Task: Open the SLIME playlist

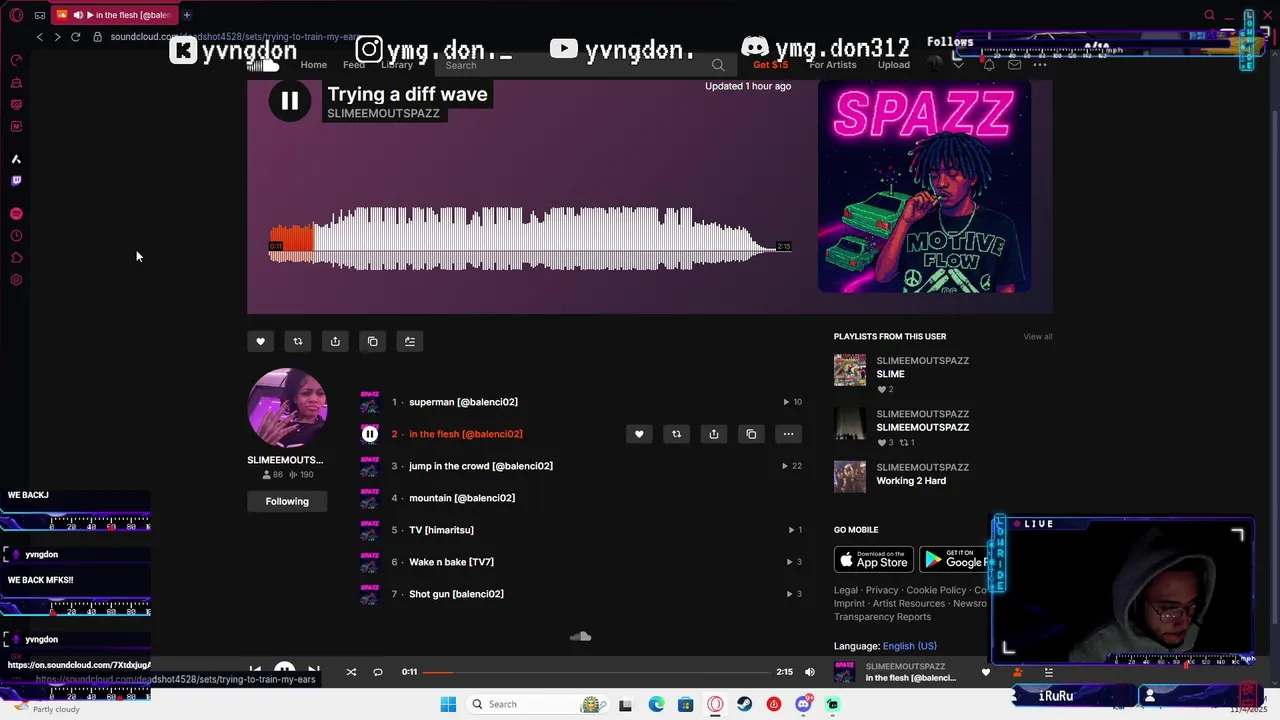Action: (x=890, y=374)
